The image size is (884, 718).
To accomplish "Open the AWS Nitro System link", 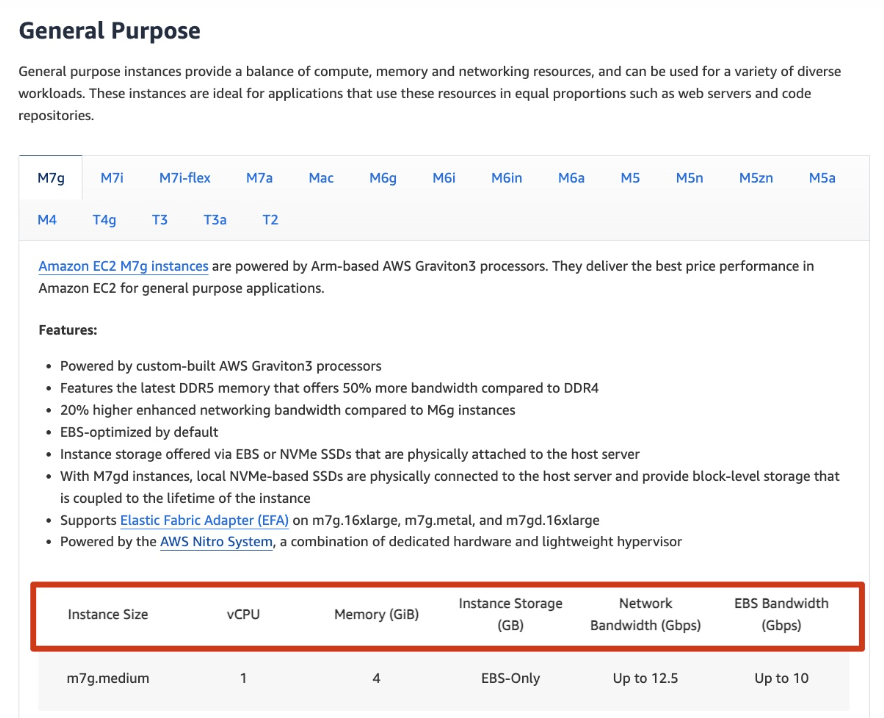I will click(216, 542).
